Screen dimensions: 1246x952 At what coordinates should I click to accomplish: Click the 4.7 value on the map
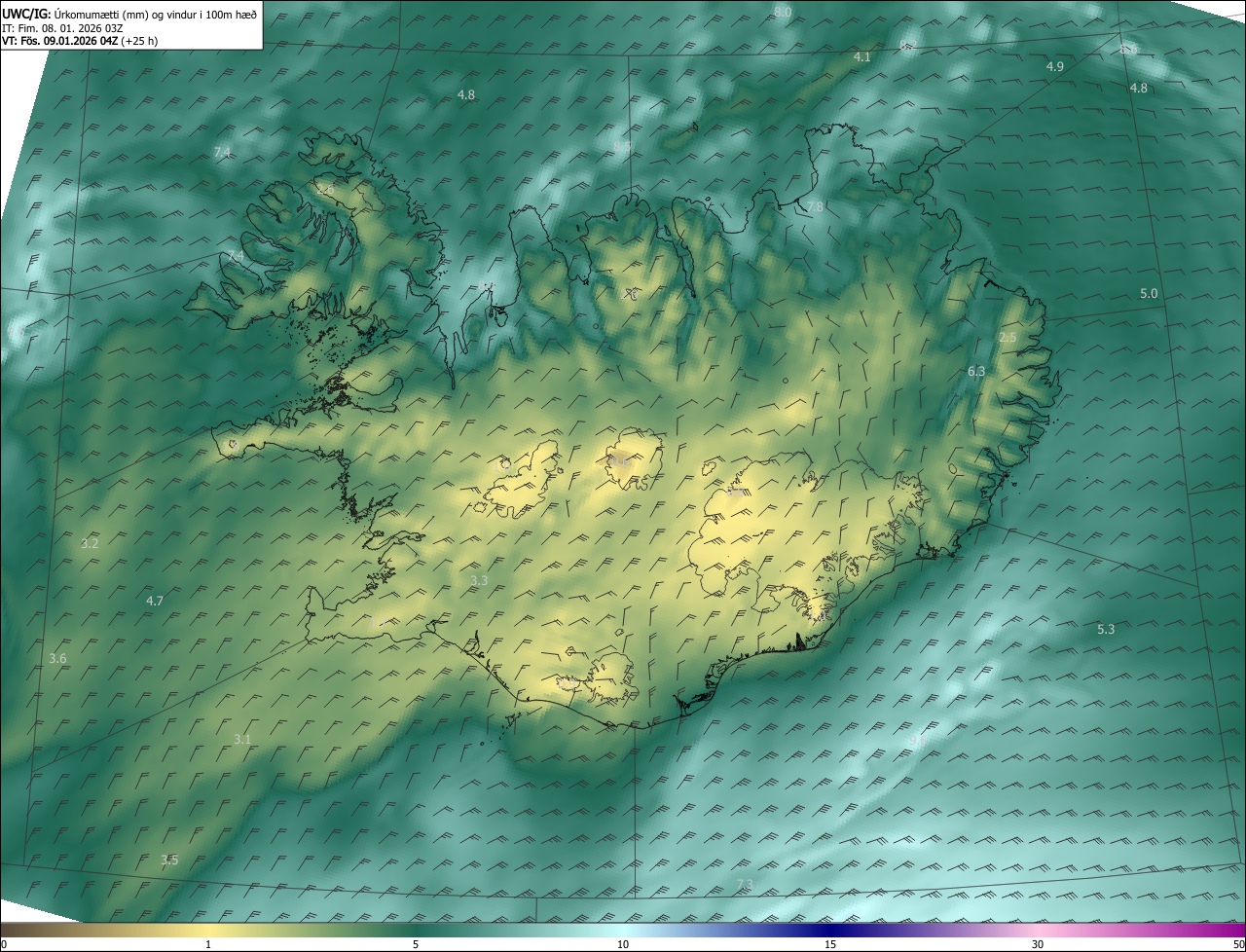tap(155, 602)
